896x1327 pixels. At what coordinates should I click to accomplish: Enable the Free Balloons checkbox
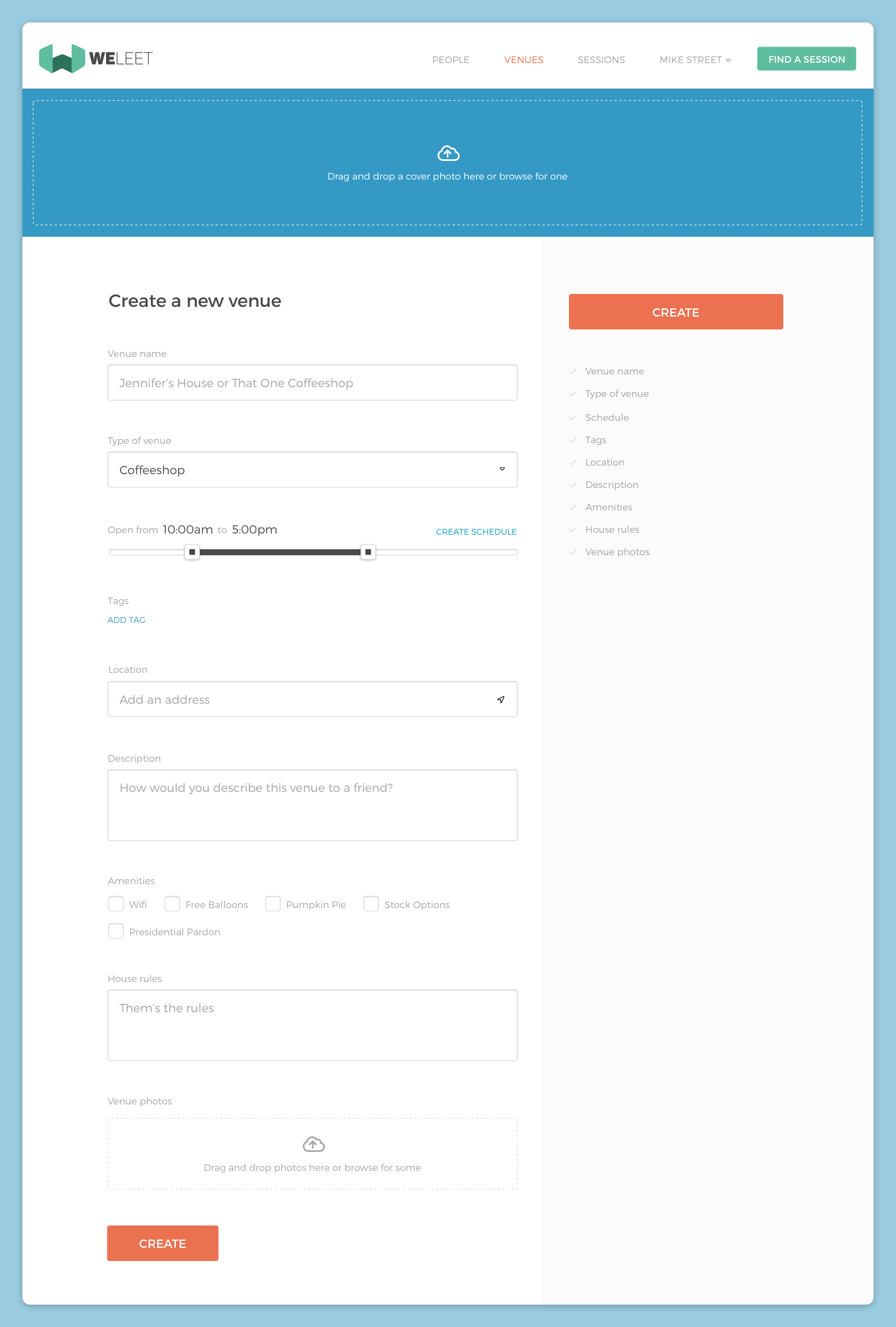172,904
